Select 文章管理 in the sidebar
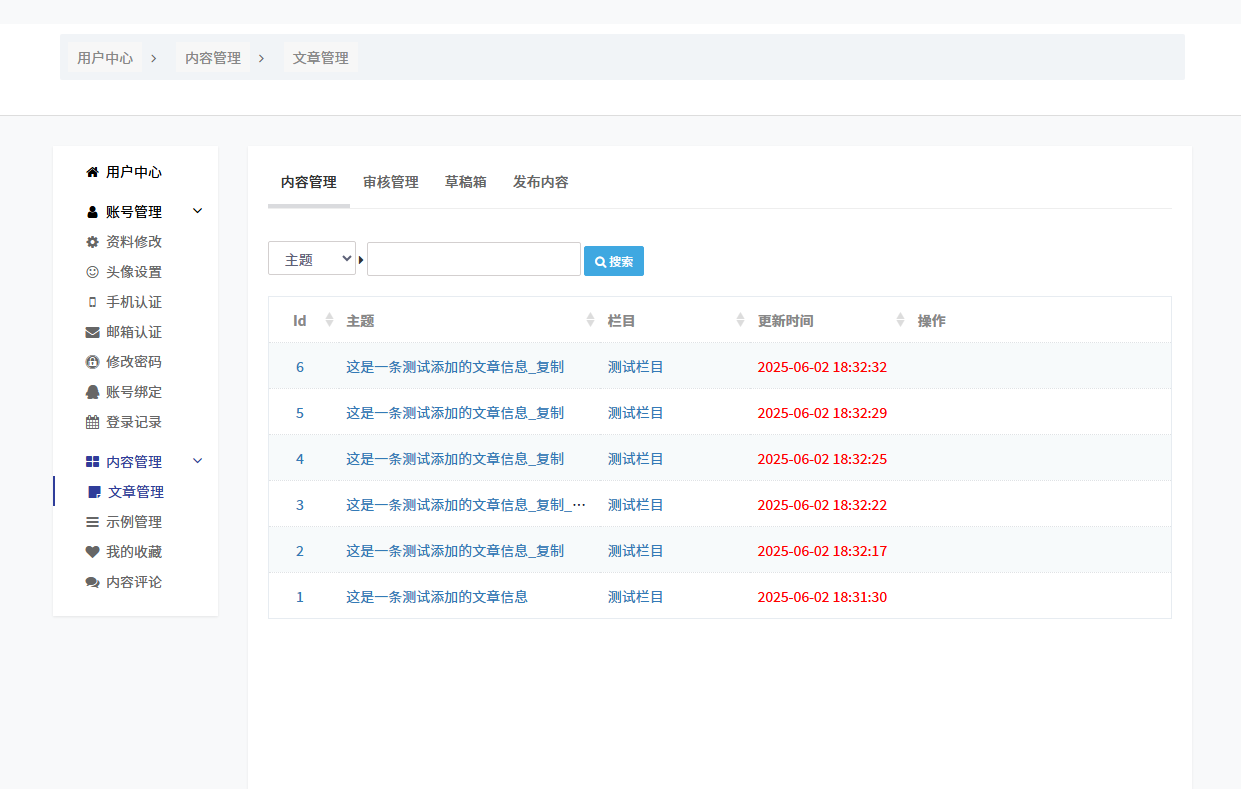This screenshot has width=1241, height=789. [136, 492]
